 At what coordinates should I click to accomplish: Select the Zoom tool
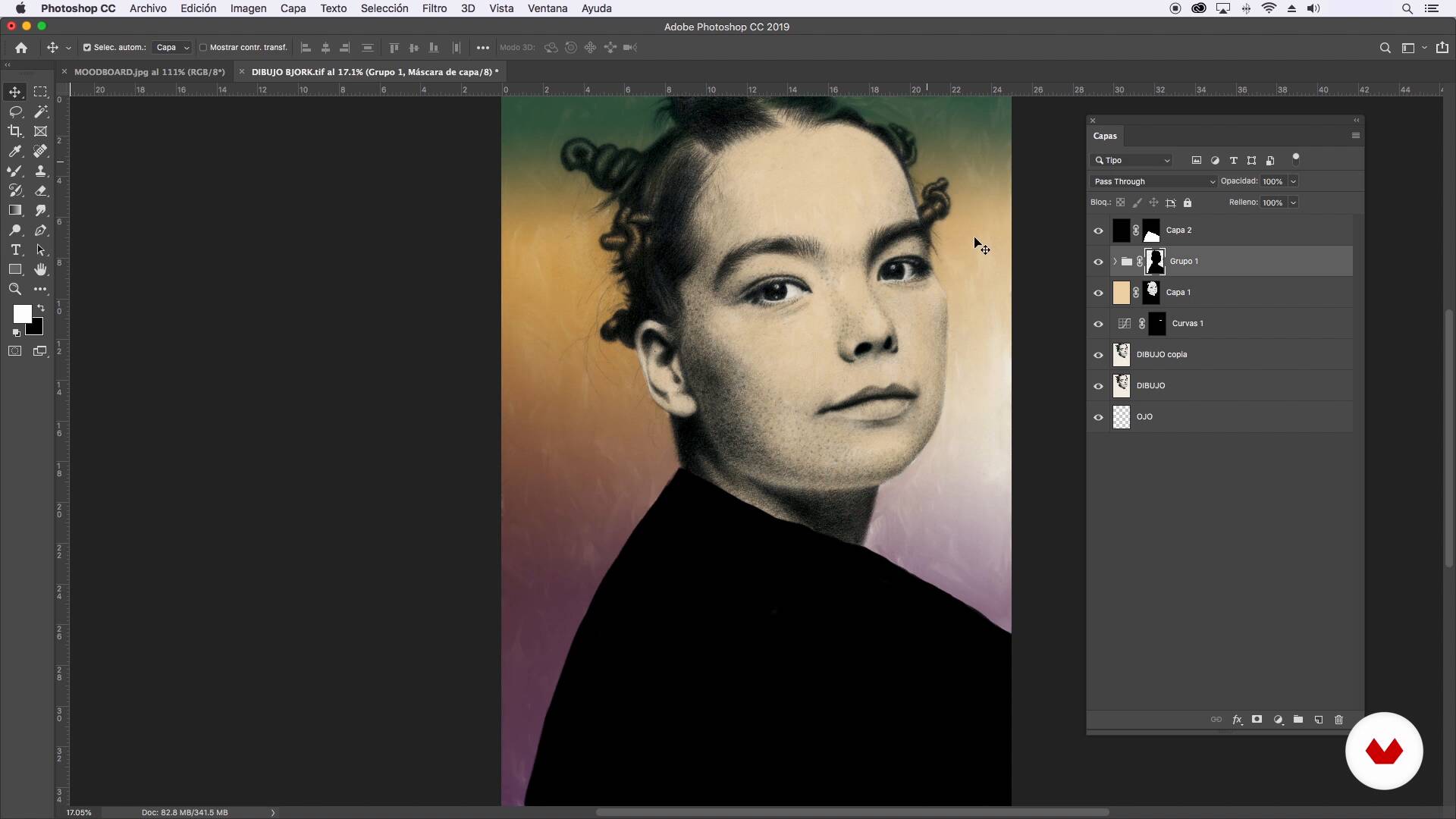tap(15, 289)
